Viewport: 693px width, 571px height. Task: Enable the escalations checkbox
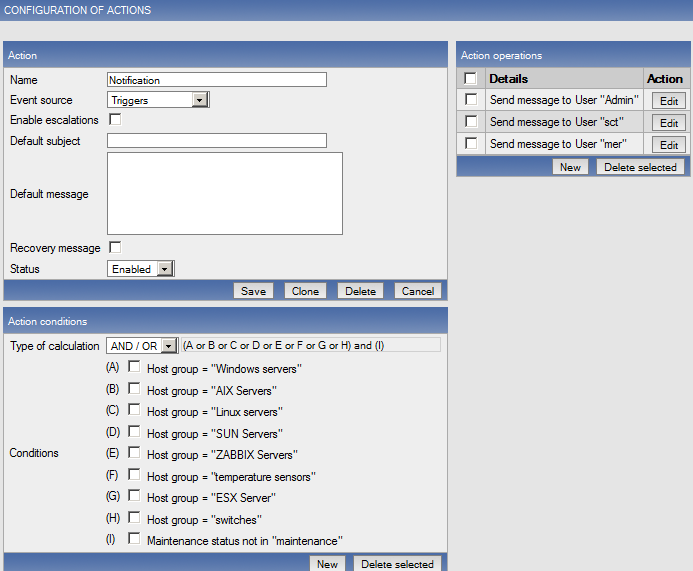(x=115, y=120)
